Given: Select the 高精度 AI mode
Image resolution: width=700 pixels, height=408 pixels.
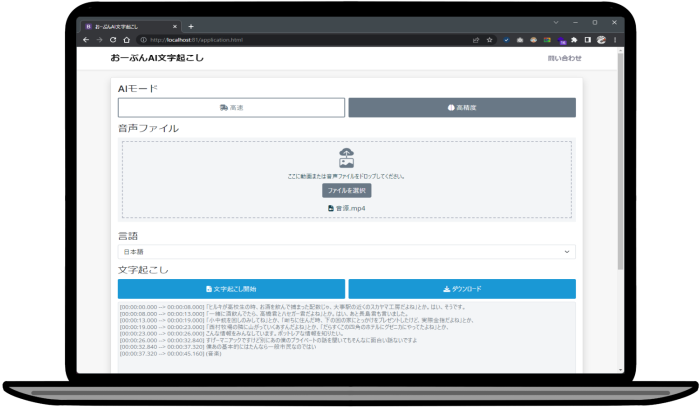Looking at the screenshot, I should tap(462, 108).
